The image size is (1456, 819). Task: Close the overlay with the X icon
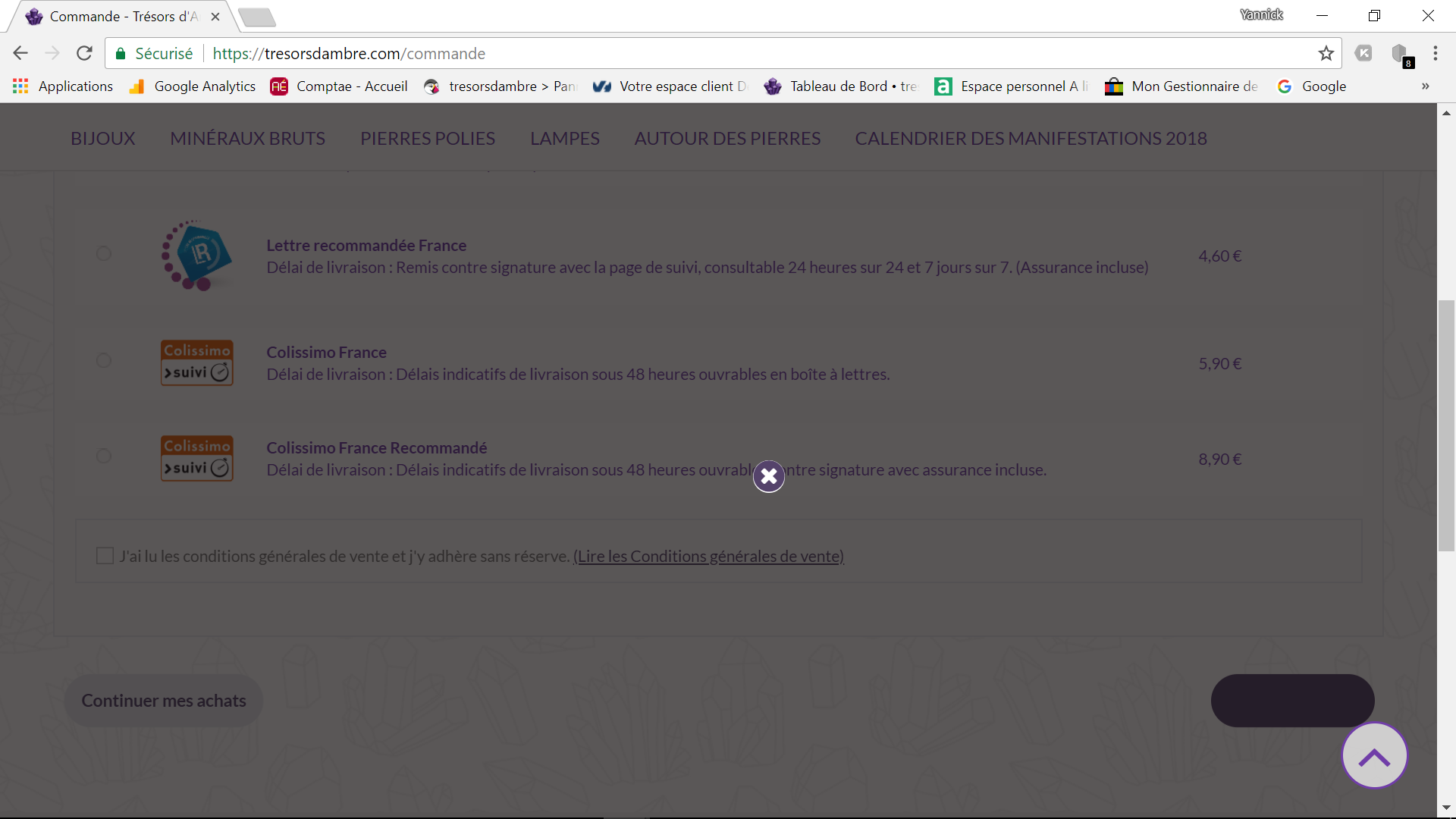pyautogui.click(x=768, y=476)
